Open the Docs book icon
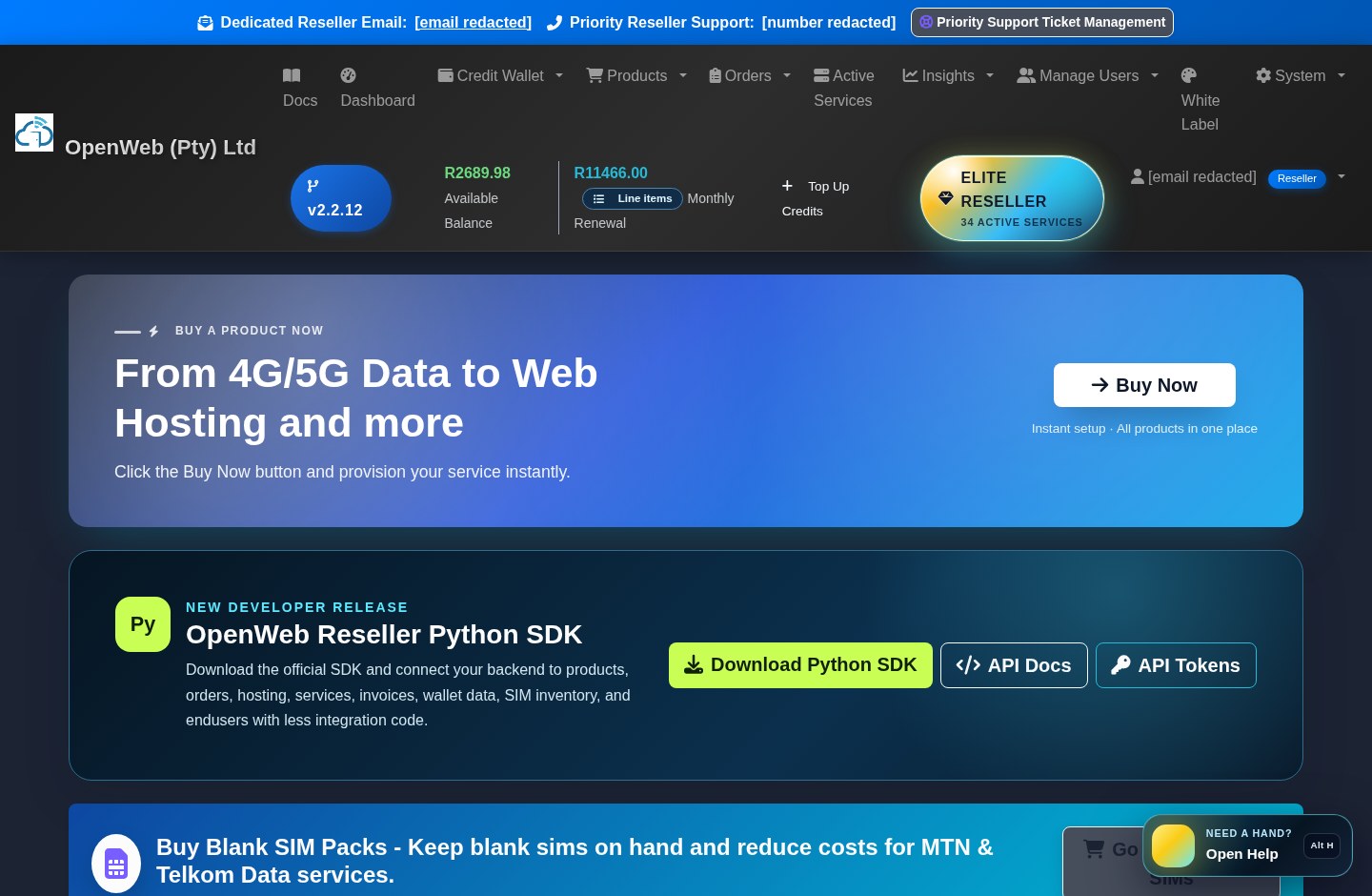The image size is (1372, 896). [x=292, y=75]
